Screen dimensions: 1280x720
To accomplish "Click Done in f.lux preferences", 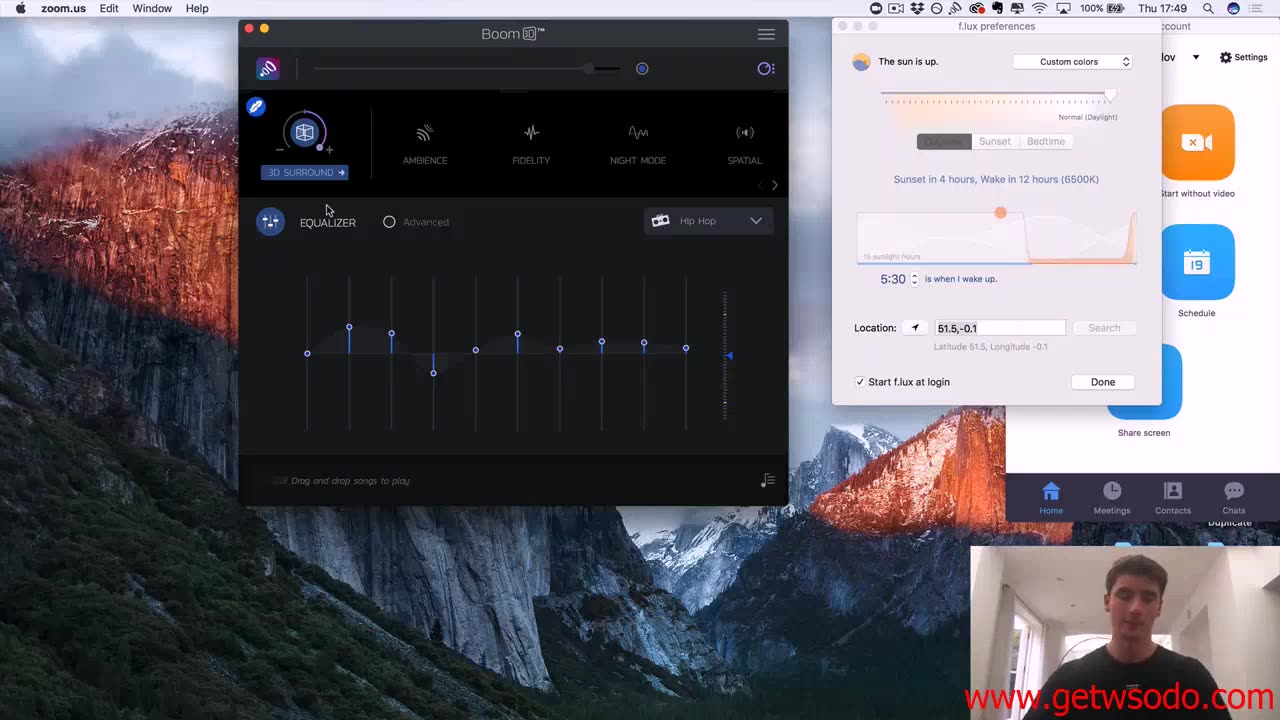I will click(x=1103, y=382).
